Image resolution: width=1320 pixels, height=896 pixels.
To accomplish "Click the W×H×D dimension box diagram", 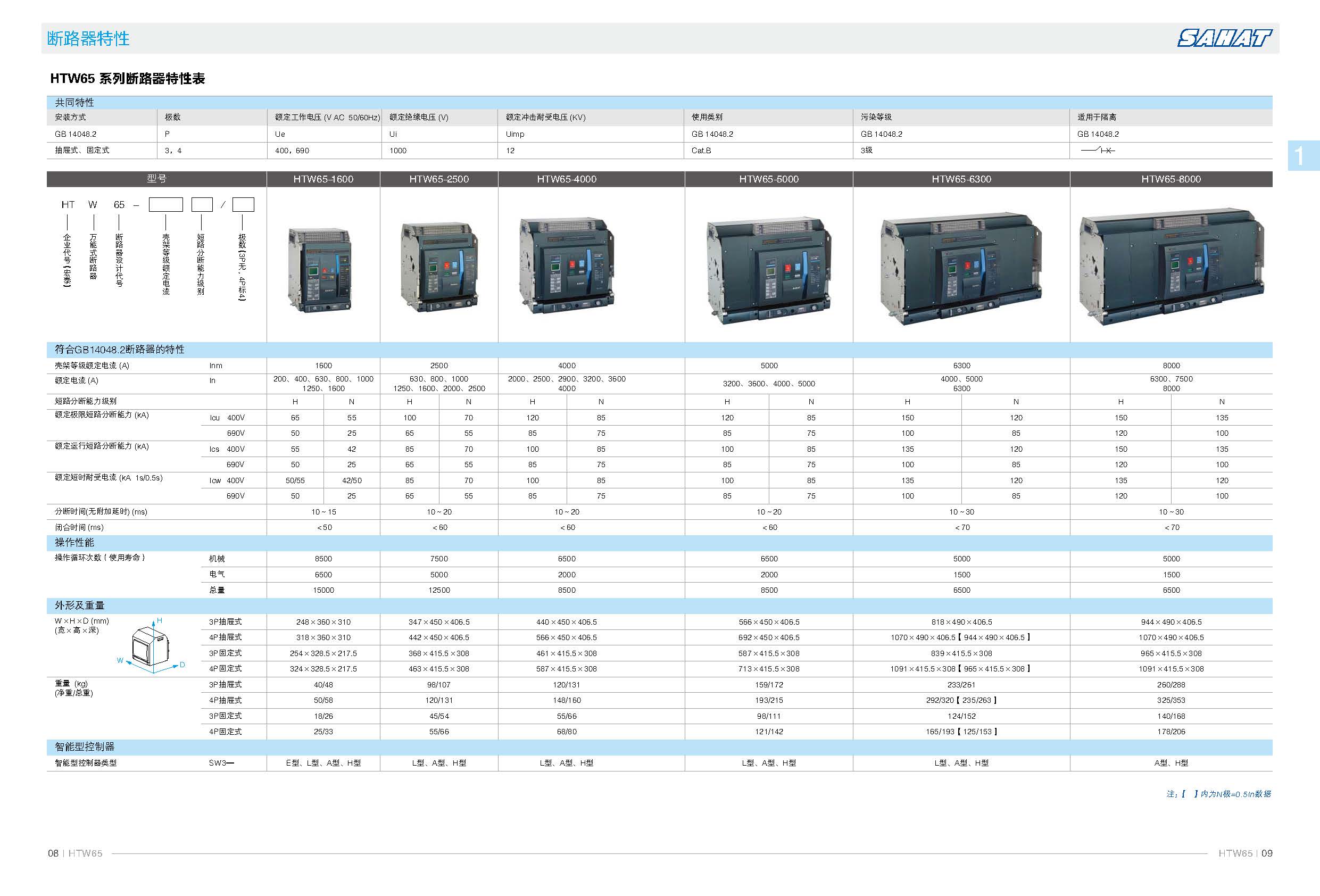I will pos(151,645).
